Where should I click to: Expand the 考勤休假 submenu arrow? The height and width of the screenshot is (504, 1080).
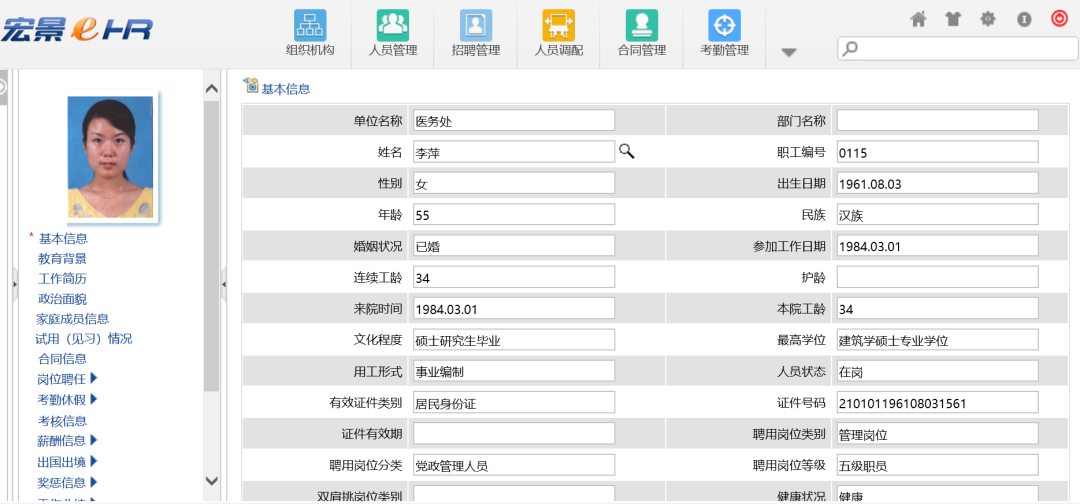94,399
